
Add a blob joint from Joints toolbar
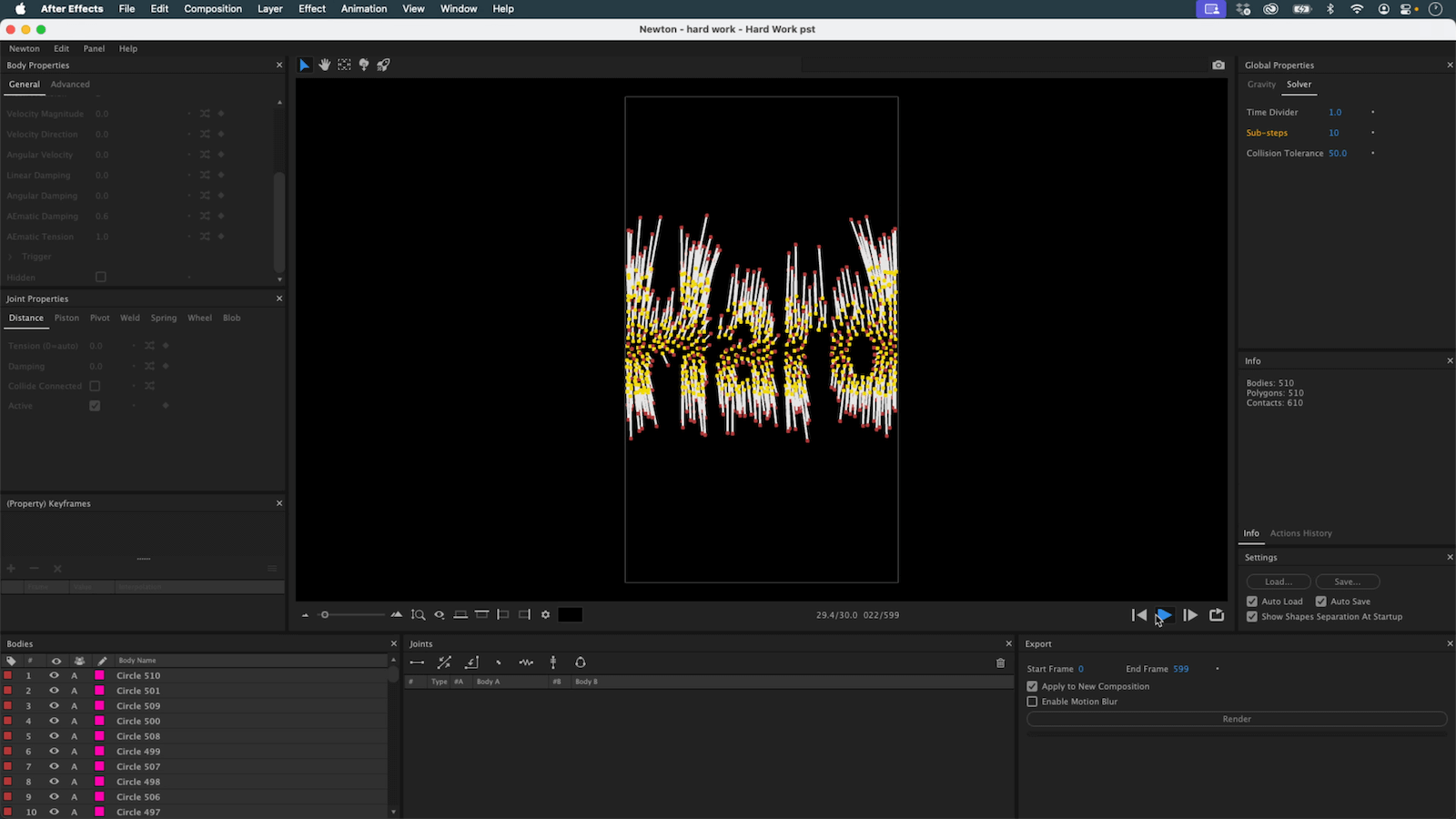pos(581,662)
